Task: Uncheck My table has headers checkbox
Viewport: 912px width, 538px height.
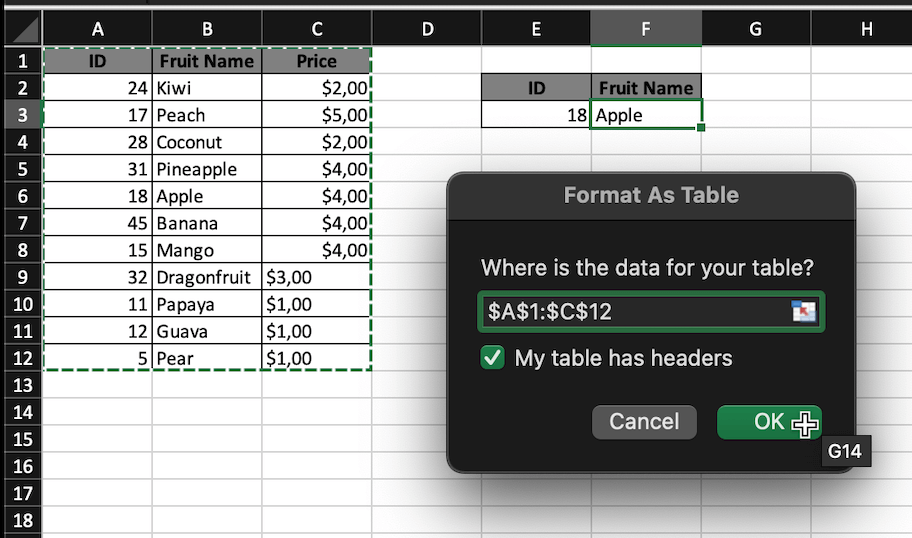Action: tap(493, 358)
